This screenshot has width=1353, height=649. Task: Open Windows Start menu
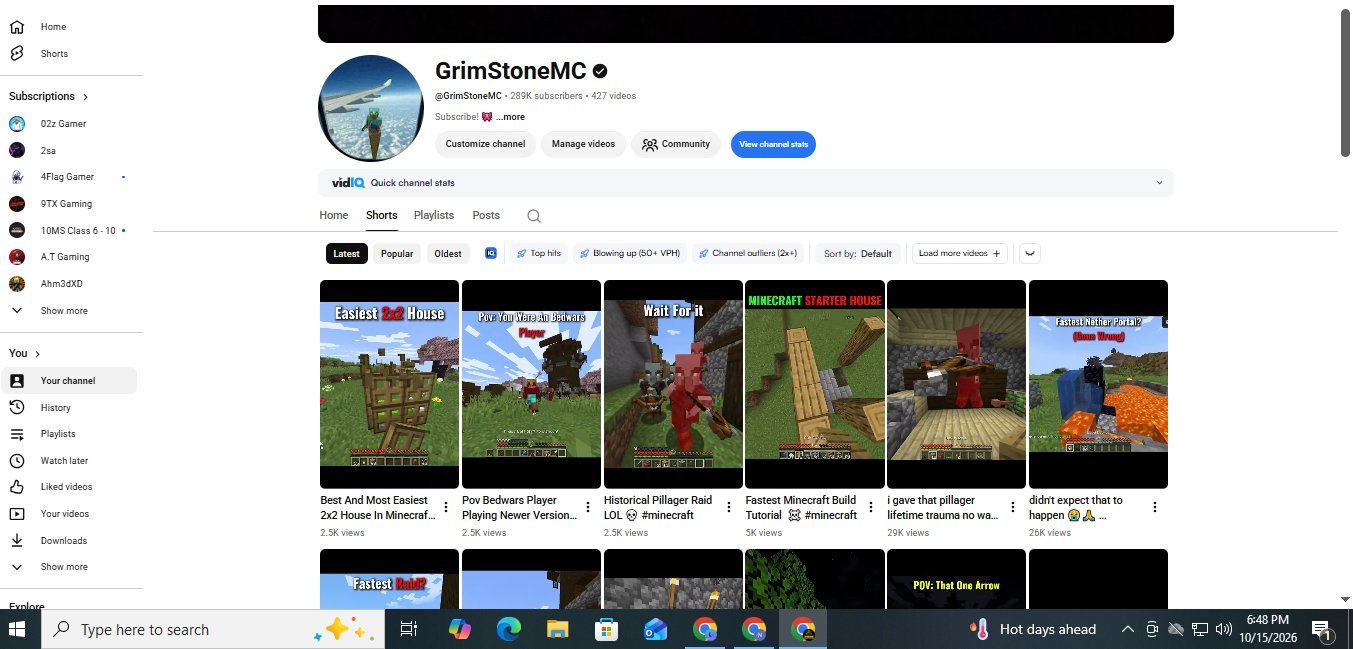17,629
